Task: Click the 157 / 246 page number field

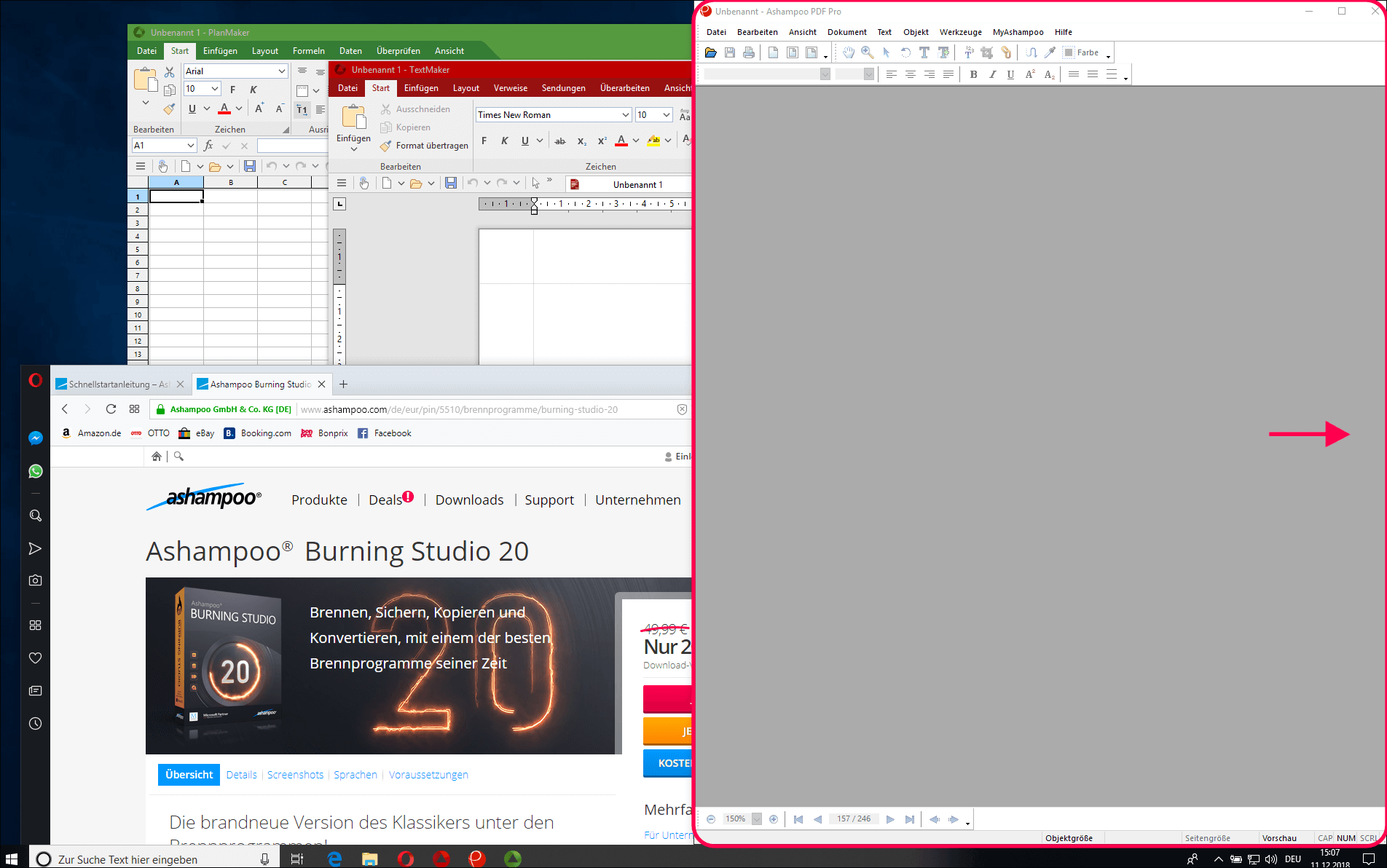Action: point(854,819)
